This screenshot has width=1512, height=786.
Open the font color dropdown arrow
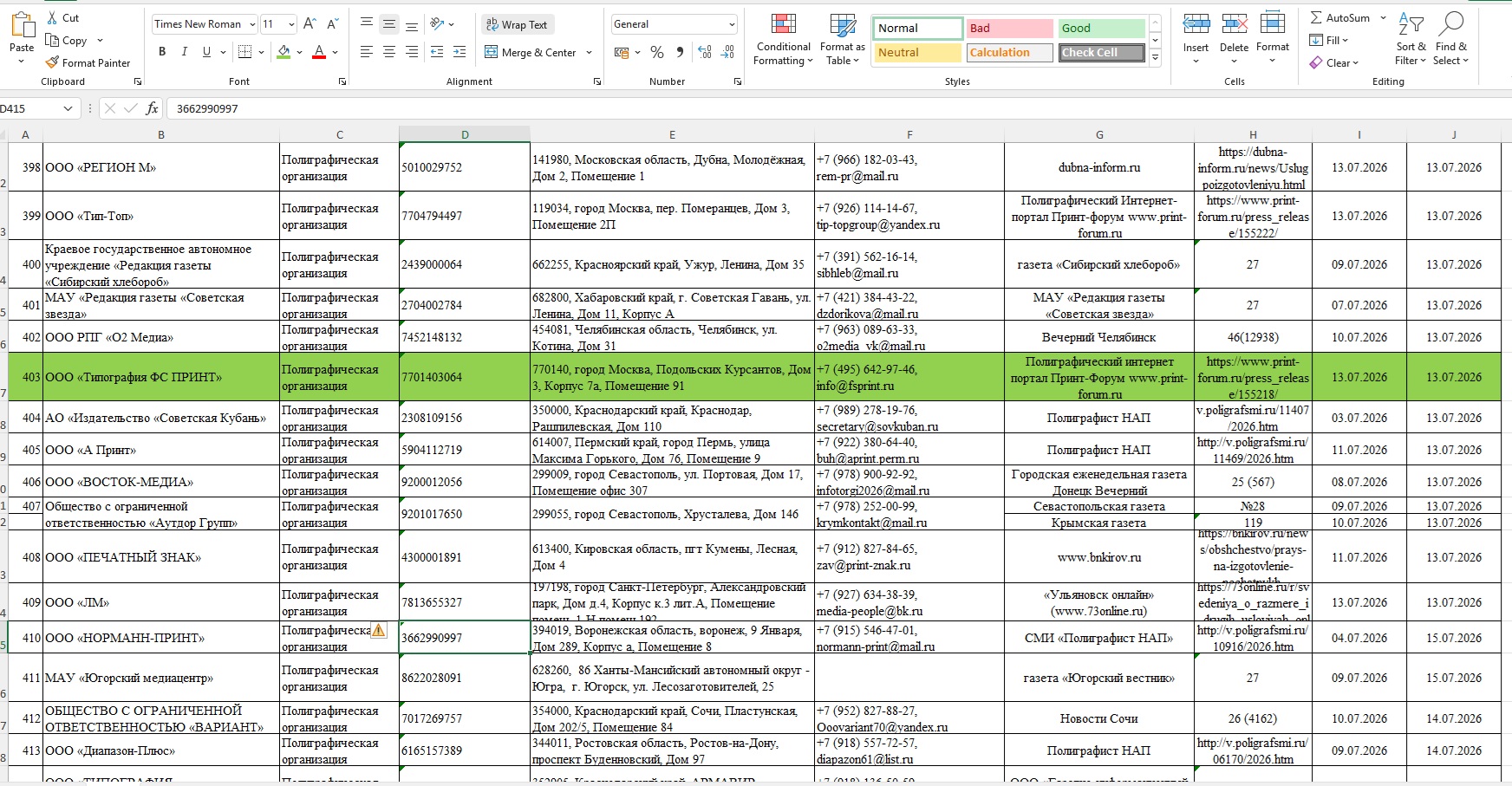[x=336, y=52]
